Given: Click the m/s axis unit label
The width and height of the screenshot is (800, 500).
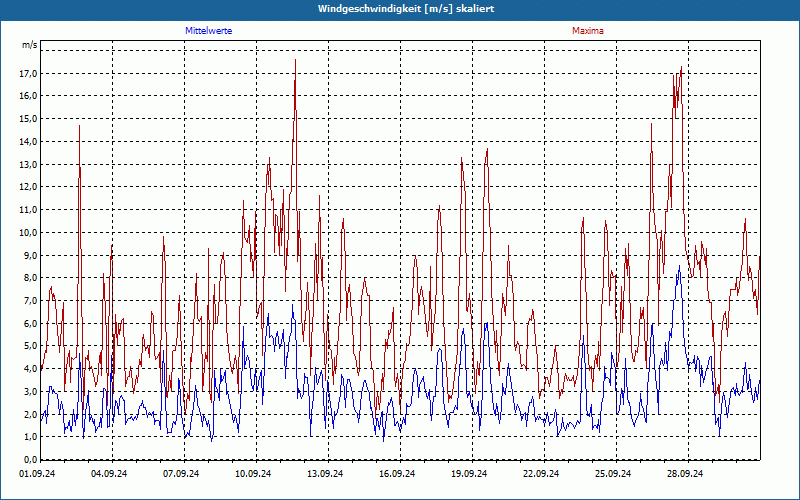Looking at the screenshot, I should pyautogui.click(x=30, y=45).
